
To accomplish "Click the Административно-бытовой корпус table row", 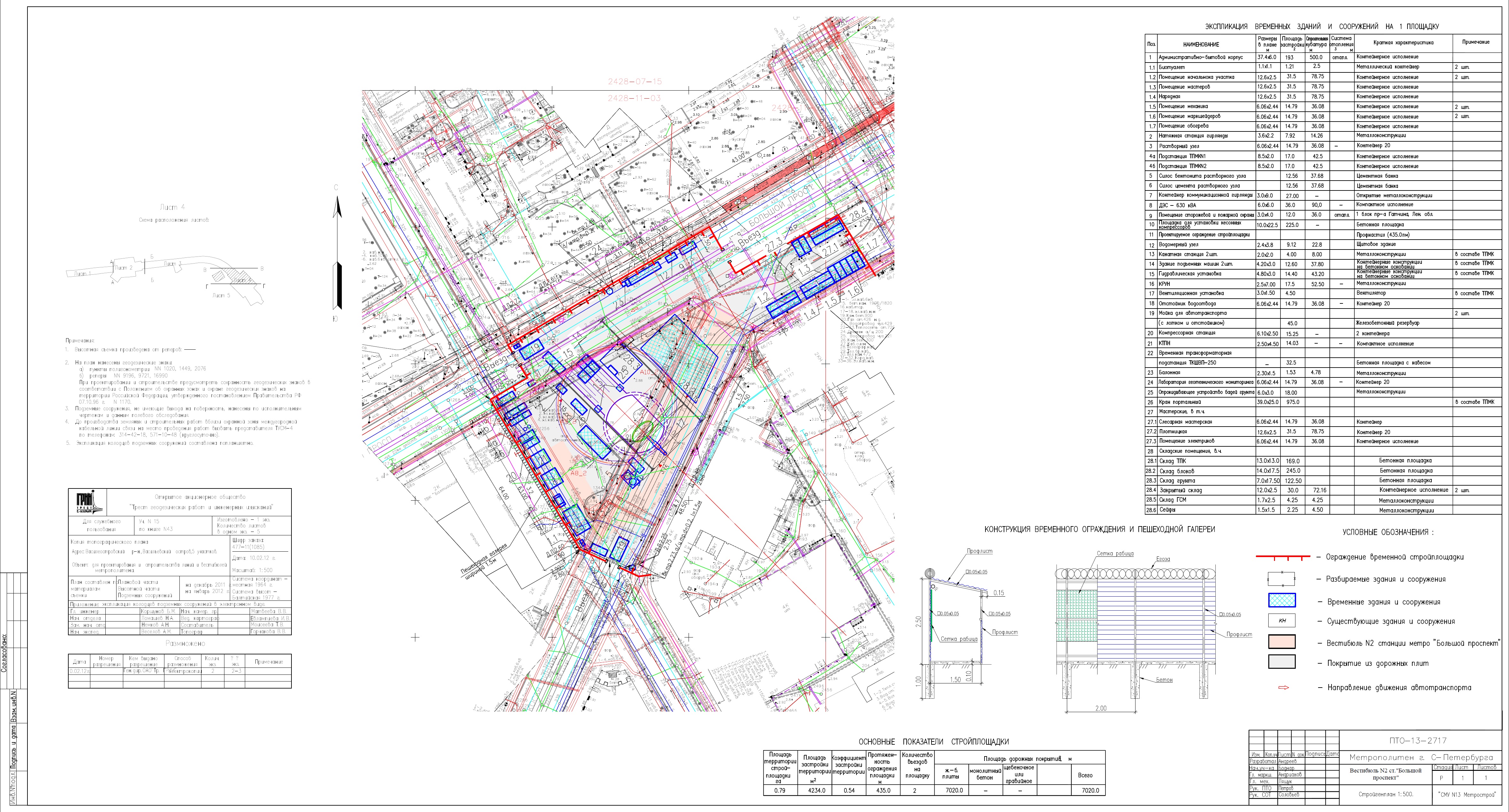I will 1200,57.
